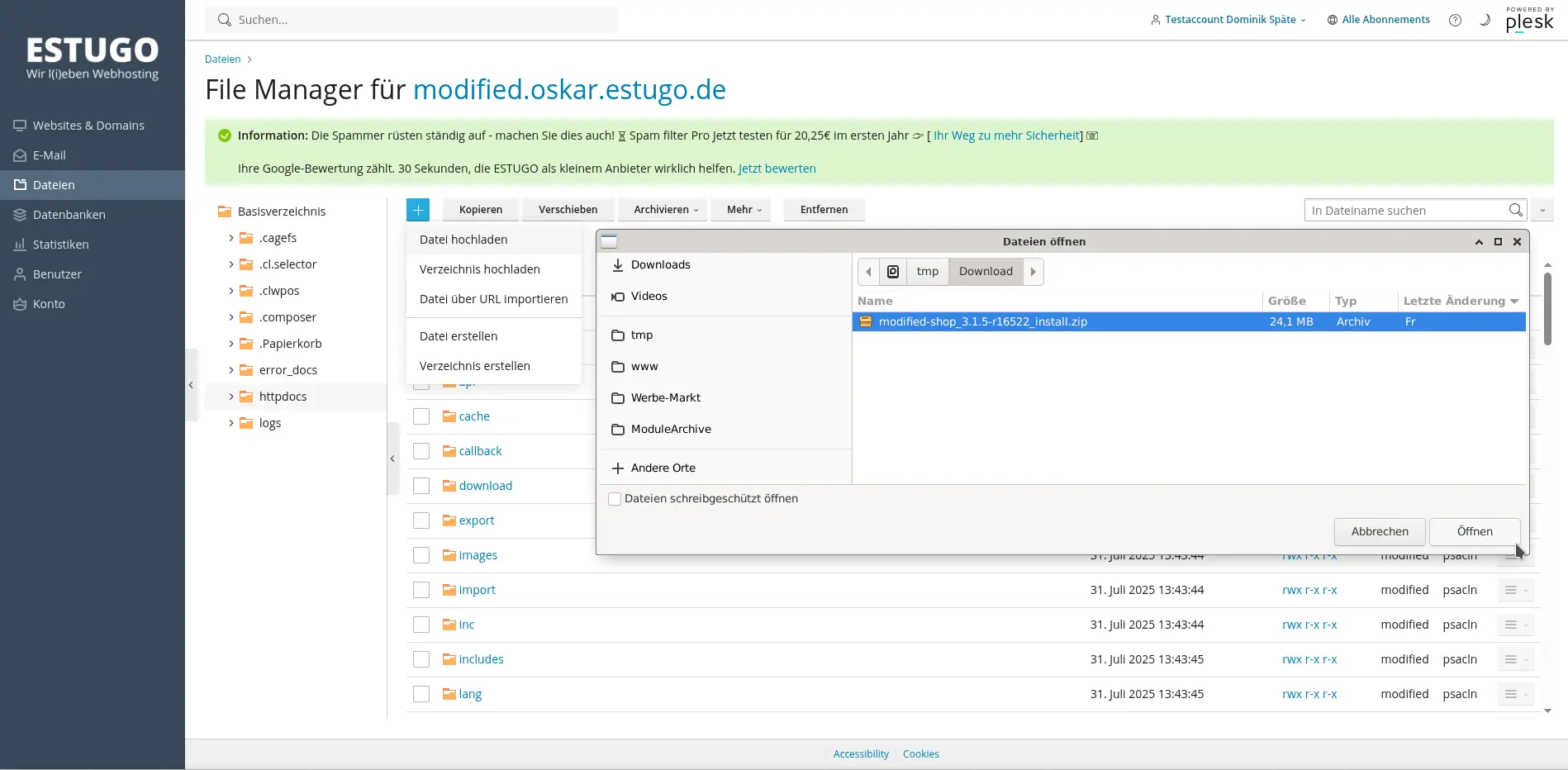Open the Mehr dropdown menu
Screen dimensions: 1568x770
(744, 210)
